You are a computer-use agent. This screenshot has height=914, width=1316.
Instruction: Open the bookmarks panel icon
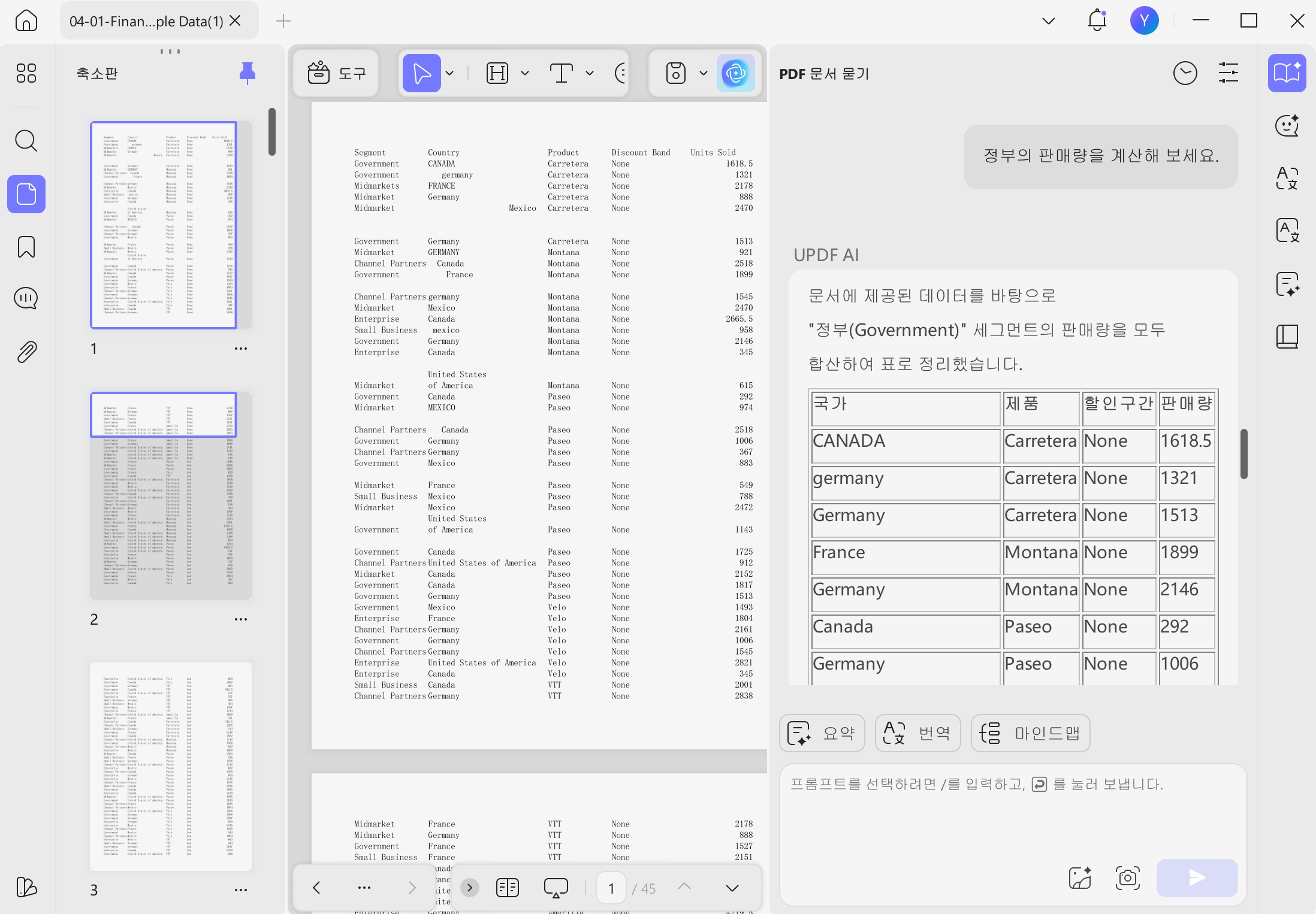point(26,247)
